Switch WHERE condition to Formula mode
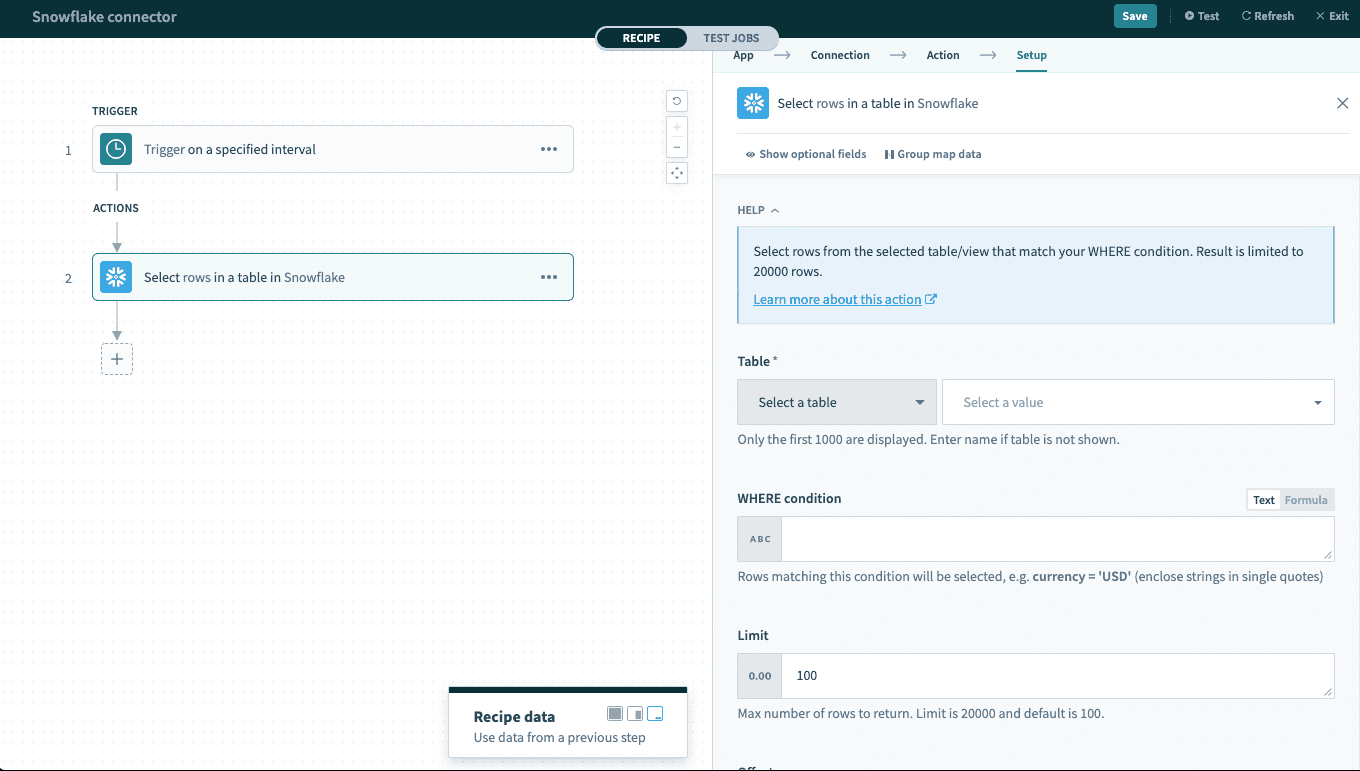The width and height of the screenshot is (1360, 771). (1306, 499)
